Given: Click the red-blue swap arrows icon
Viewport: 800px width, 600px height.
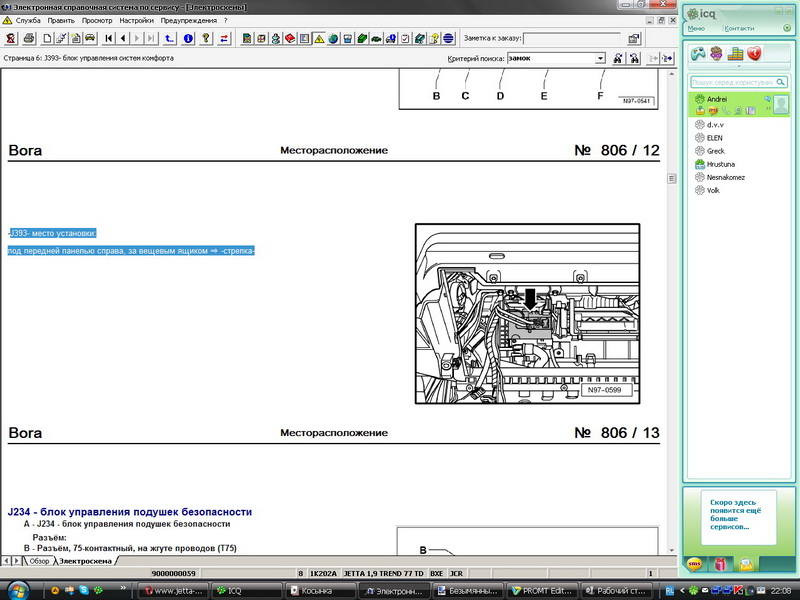Looking at the screenshot, I should (224, 38).
